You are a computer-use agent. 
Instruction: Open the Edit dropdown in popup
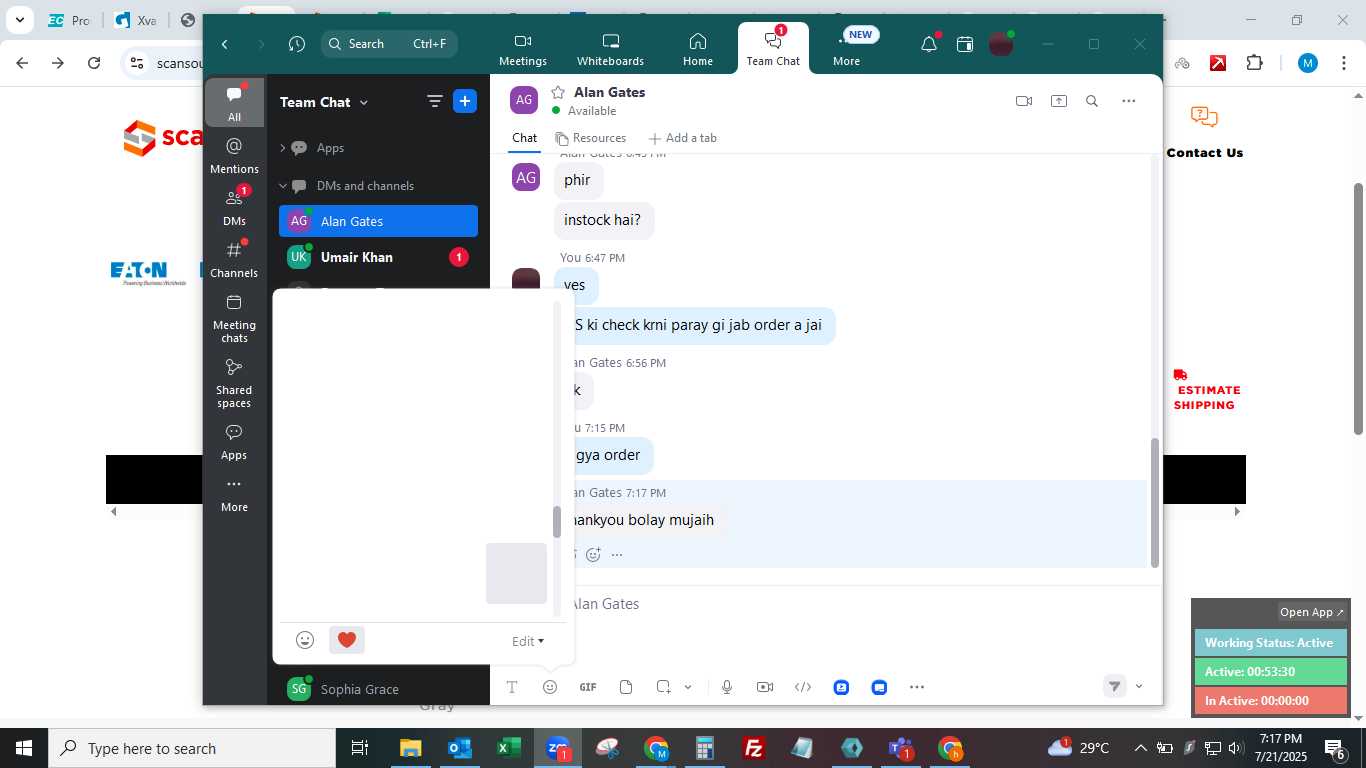[528, 641]
